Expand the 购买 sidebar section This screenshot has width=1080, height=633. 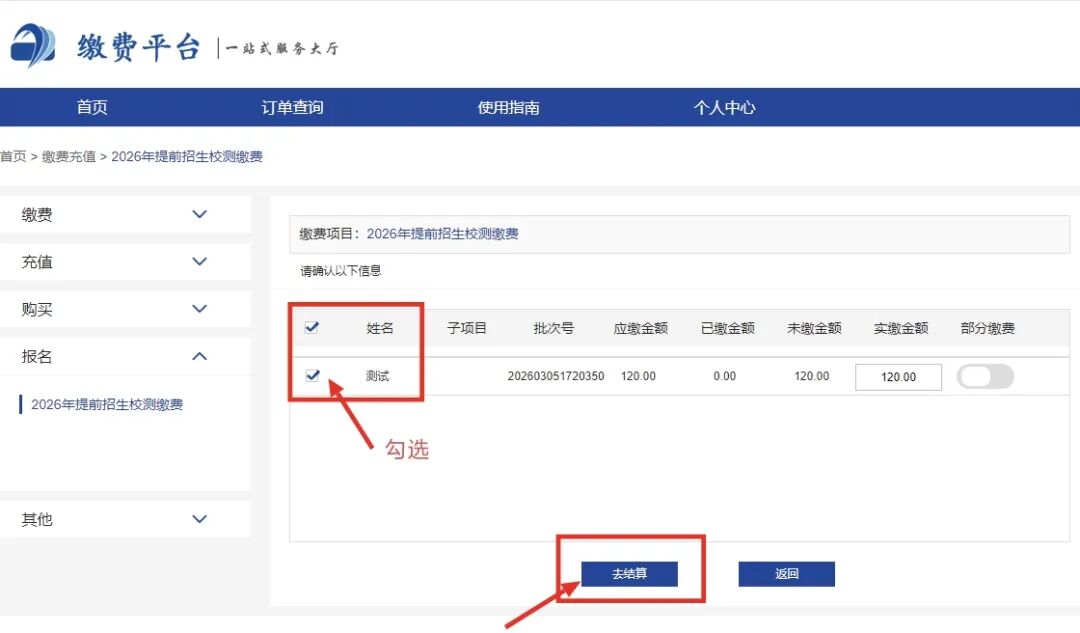199,309
